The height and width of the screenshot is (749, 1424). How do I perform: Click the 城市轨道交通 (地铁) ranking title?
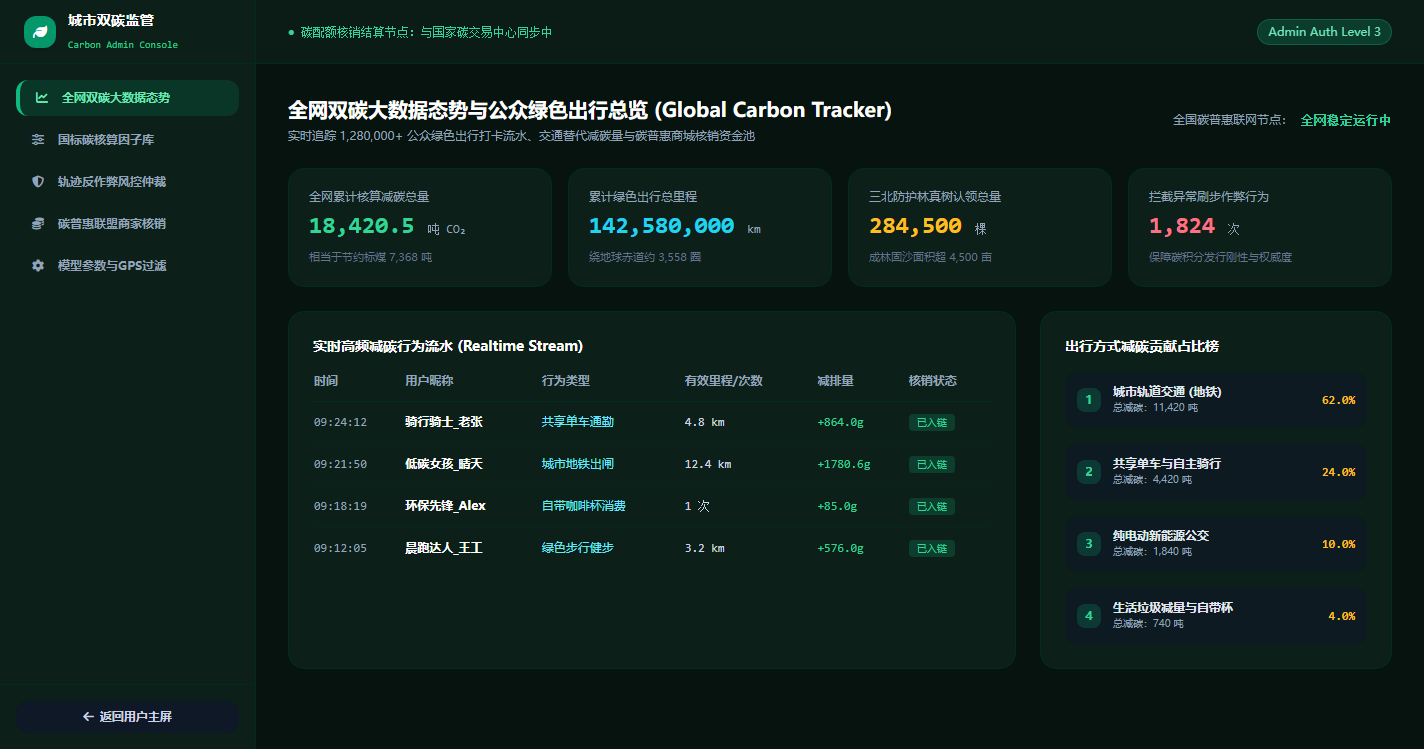point(1167,392)
